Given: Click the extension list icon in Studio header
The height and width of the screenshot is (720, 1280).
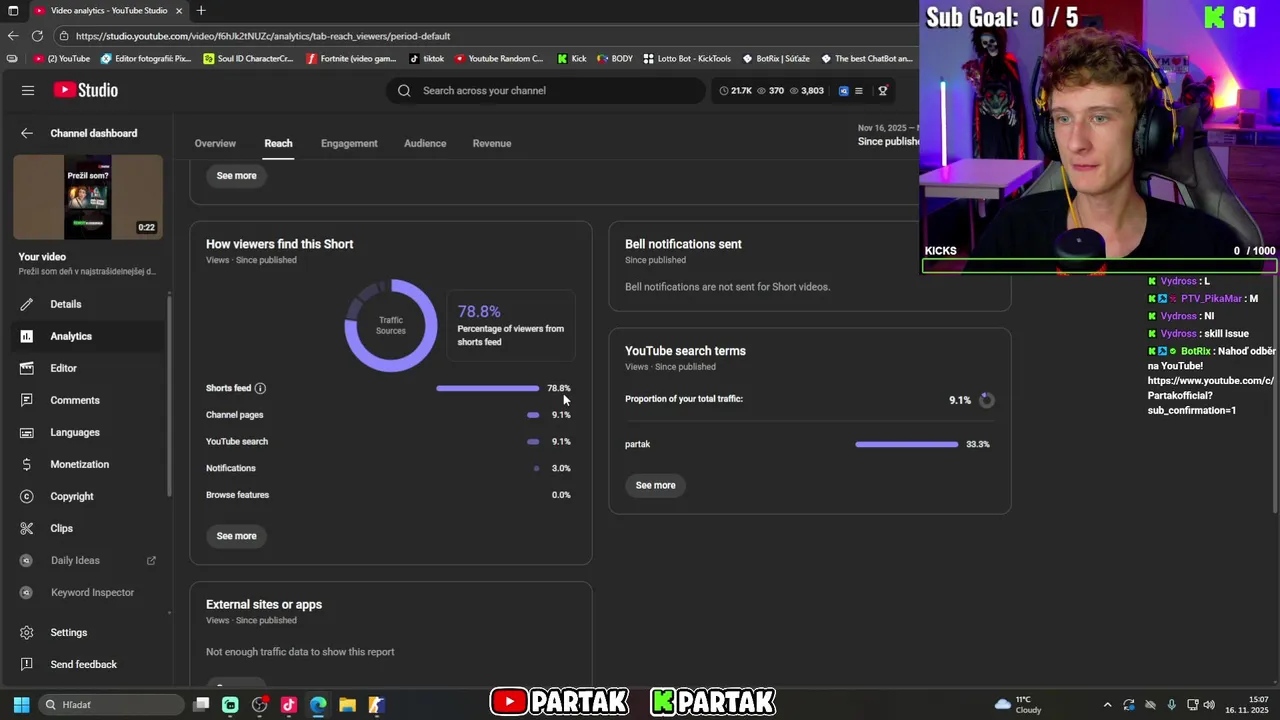Looking at the screenshot, I should (858, 91).
